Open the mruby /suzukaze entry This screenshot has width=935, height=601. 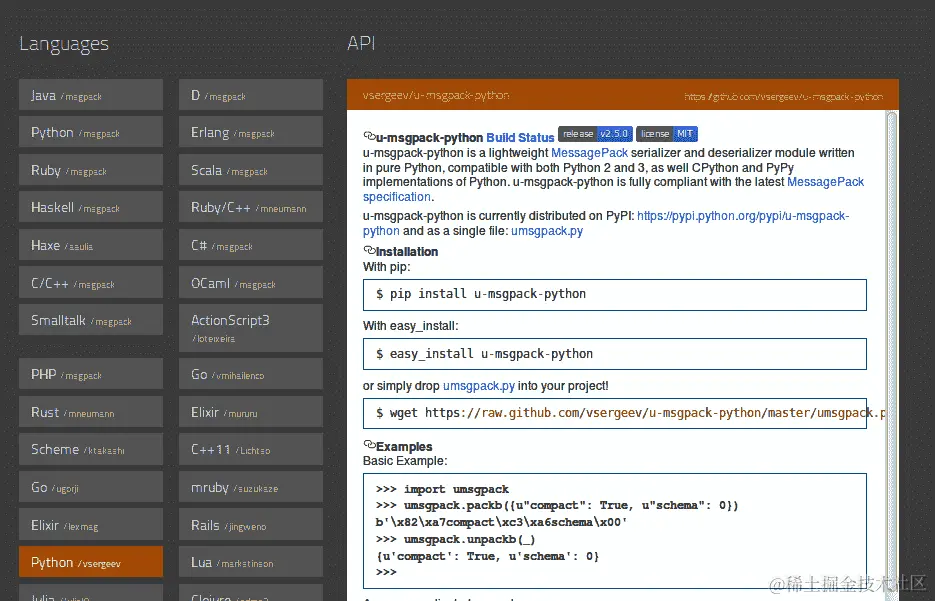(x=251, y=487)
